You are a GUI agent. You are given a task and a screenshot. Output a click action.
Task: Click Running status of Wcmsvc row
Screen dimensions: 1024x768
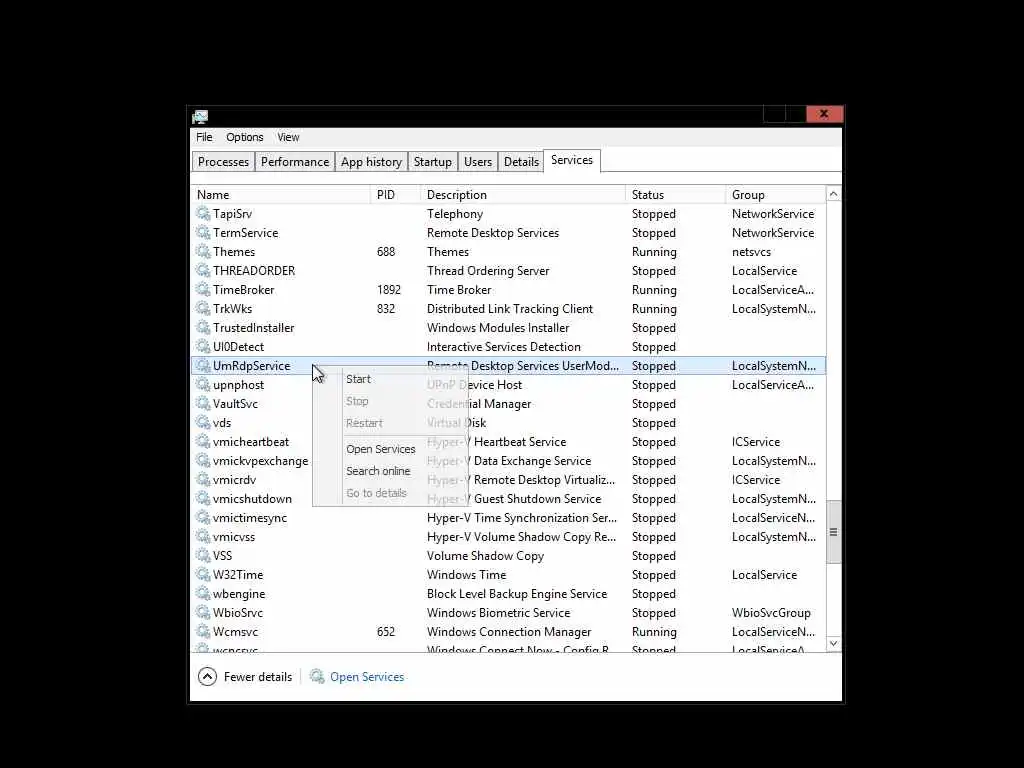pyautogui.click(x=654, y=632)
